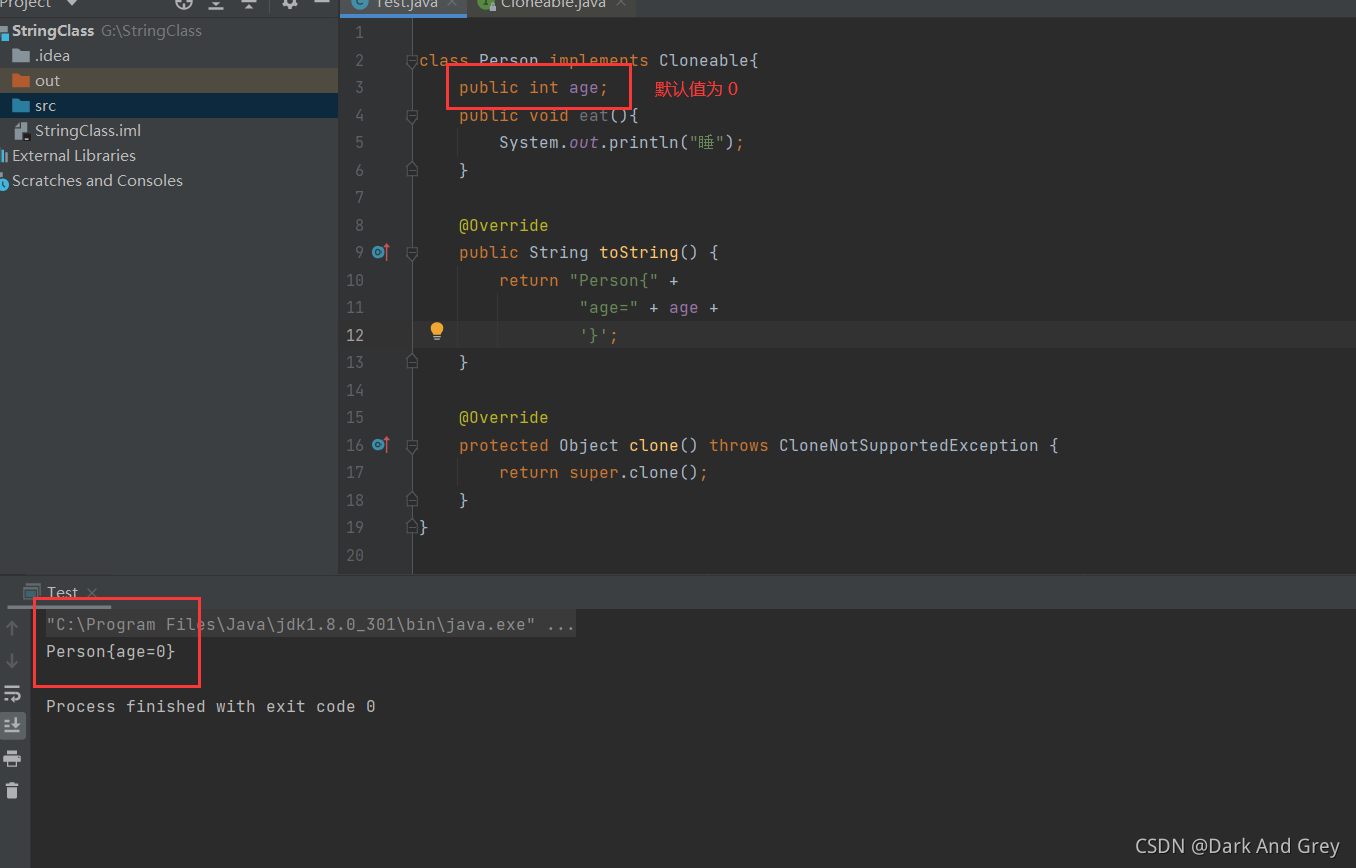Click CloneNotSupportedException in clone signature
The height and width of the screenshot is (868, 1356).
click(908, 445)
